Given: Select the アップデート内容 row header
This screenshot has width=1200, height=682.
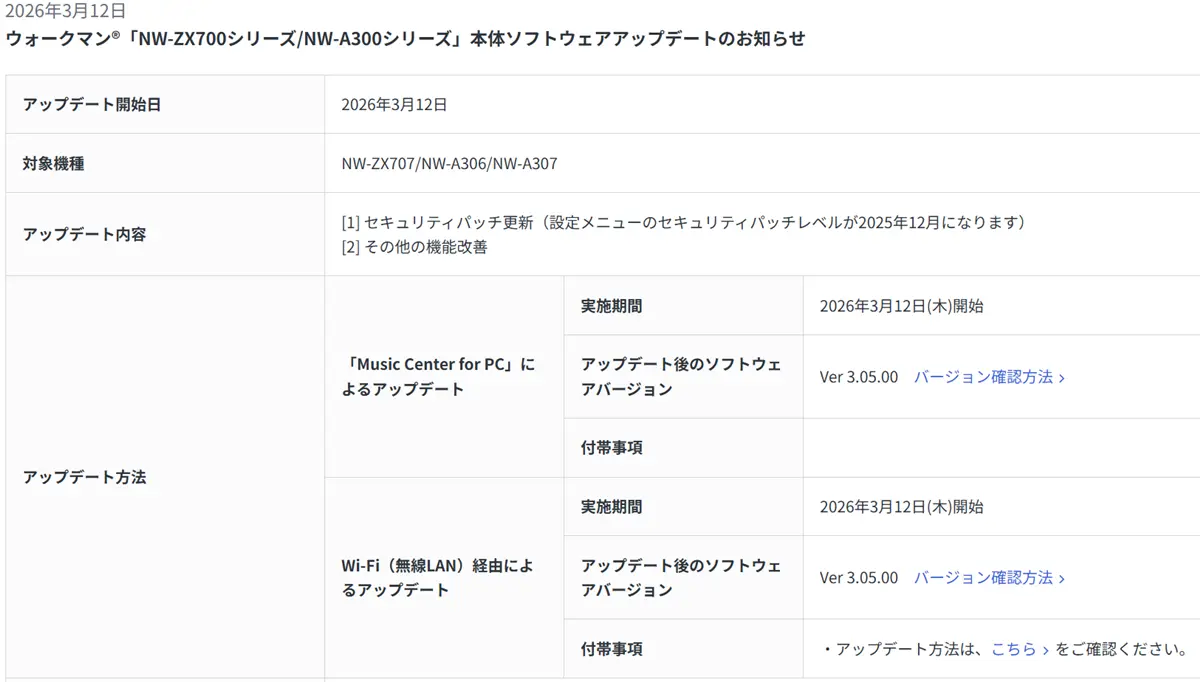Looking at the screenshot, I should (x=85, y=234).
